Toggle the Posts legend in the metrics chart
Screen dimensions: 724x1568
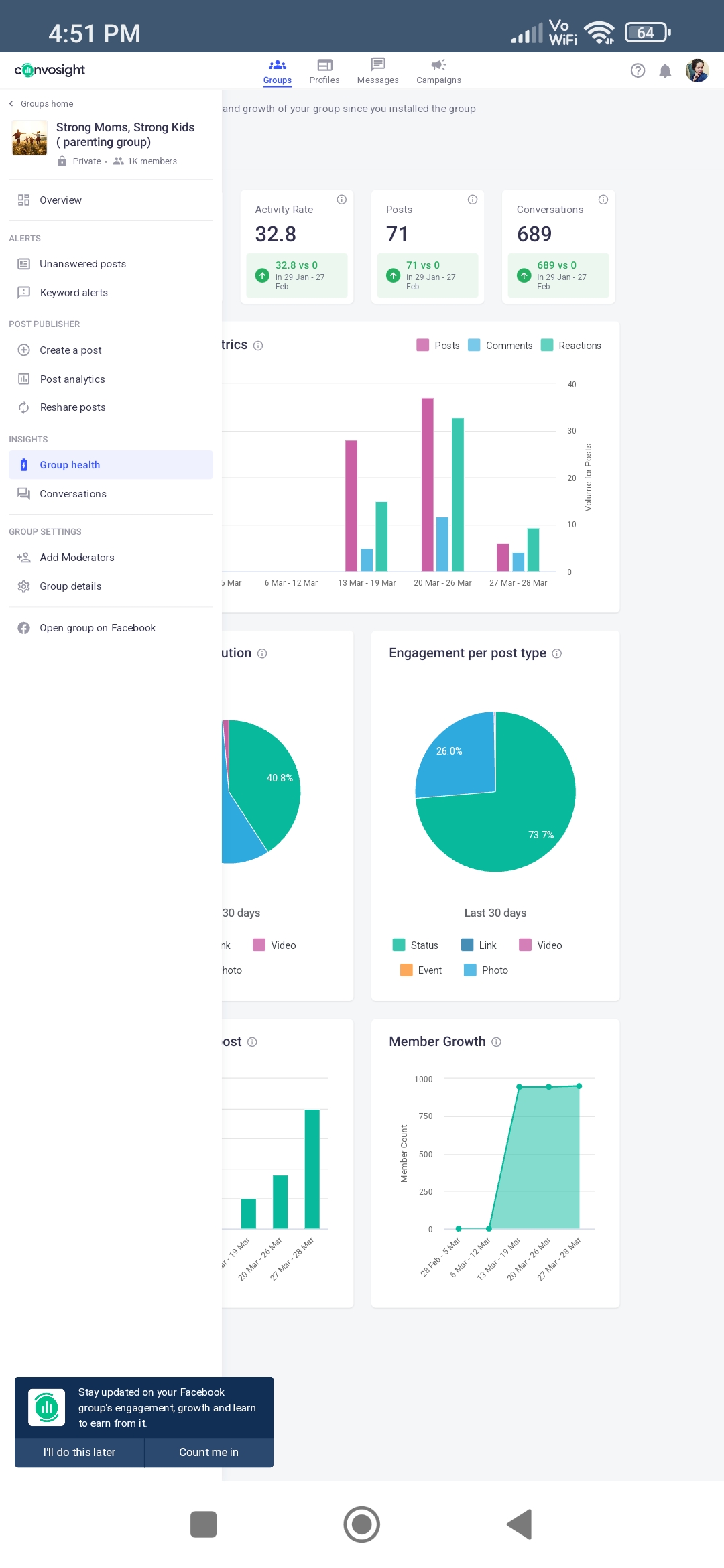[438, 345]
